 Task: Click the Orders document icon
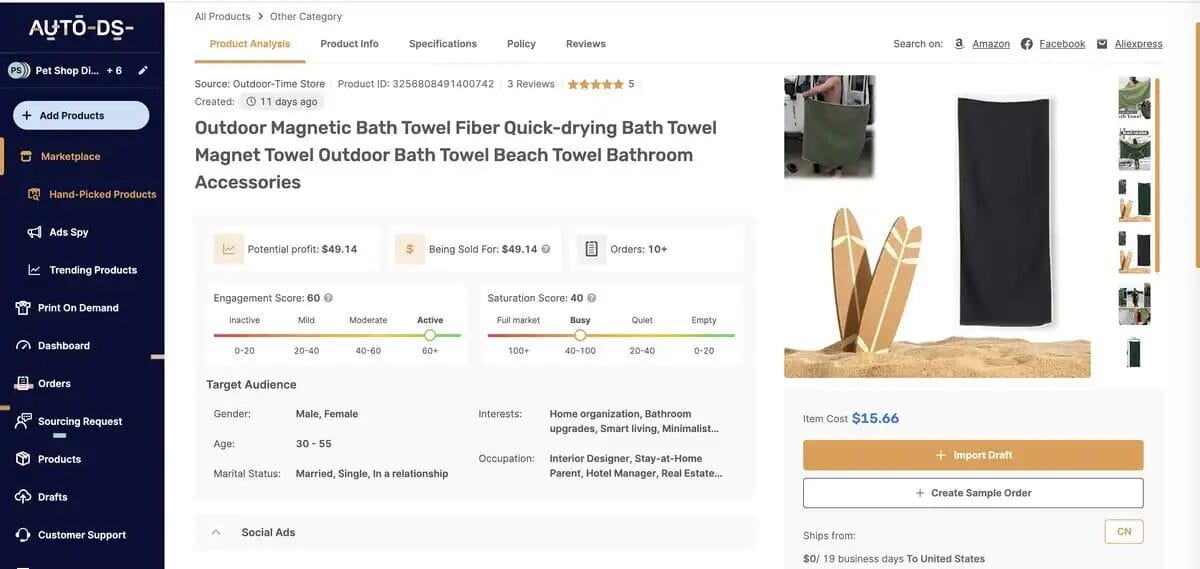[591, 249]
